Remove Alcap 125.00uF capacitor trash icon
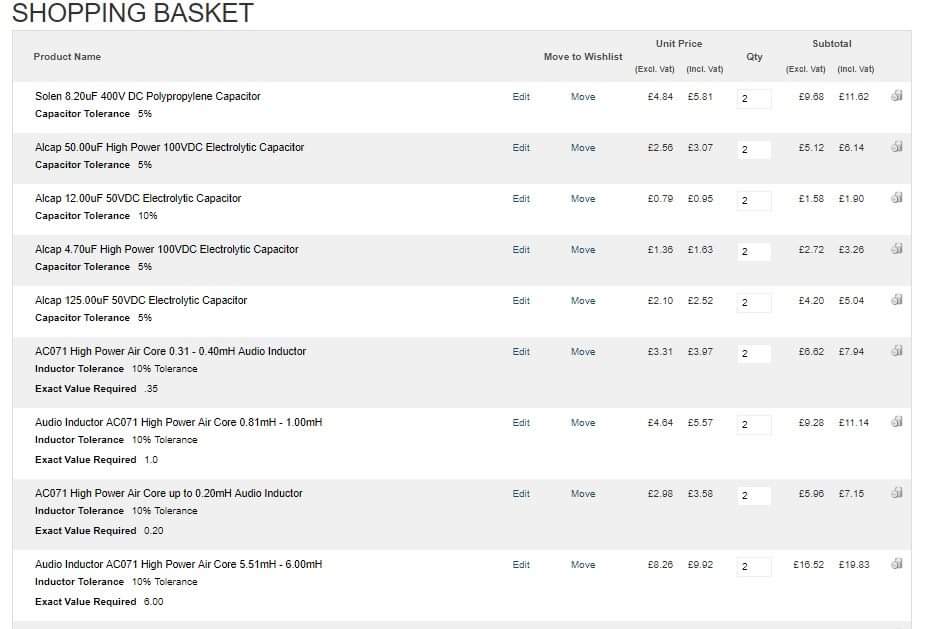Viewport: 925px width, 629px height. click(897, 300)
